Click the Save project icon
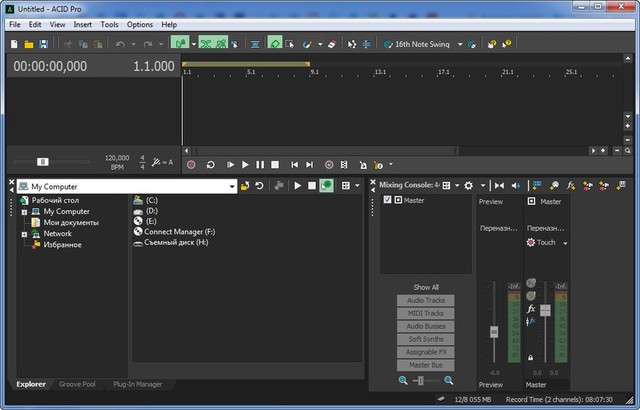The width and height of the screenshot is (640, 410). pos(43,44)
